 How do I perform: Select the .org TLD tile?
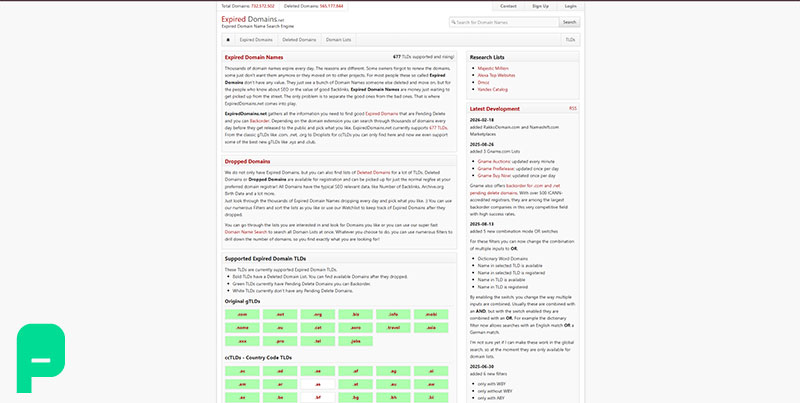coord(317,314)
